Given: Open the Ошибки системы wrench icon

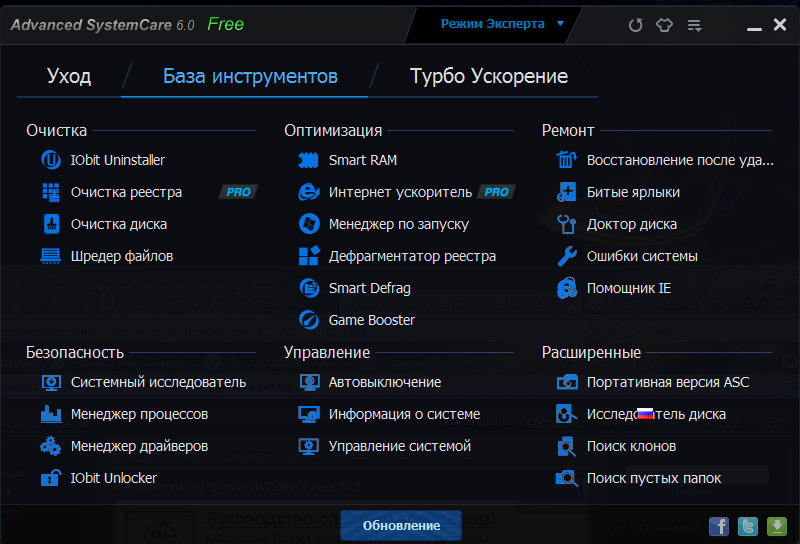Looking at the screenshot, I should 567,256.
